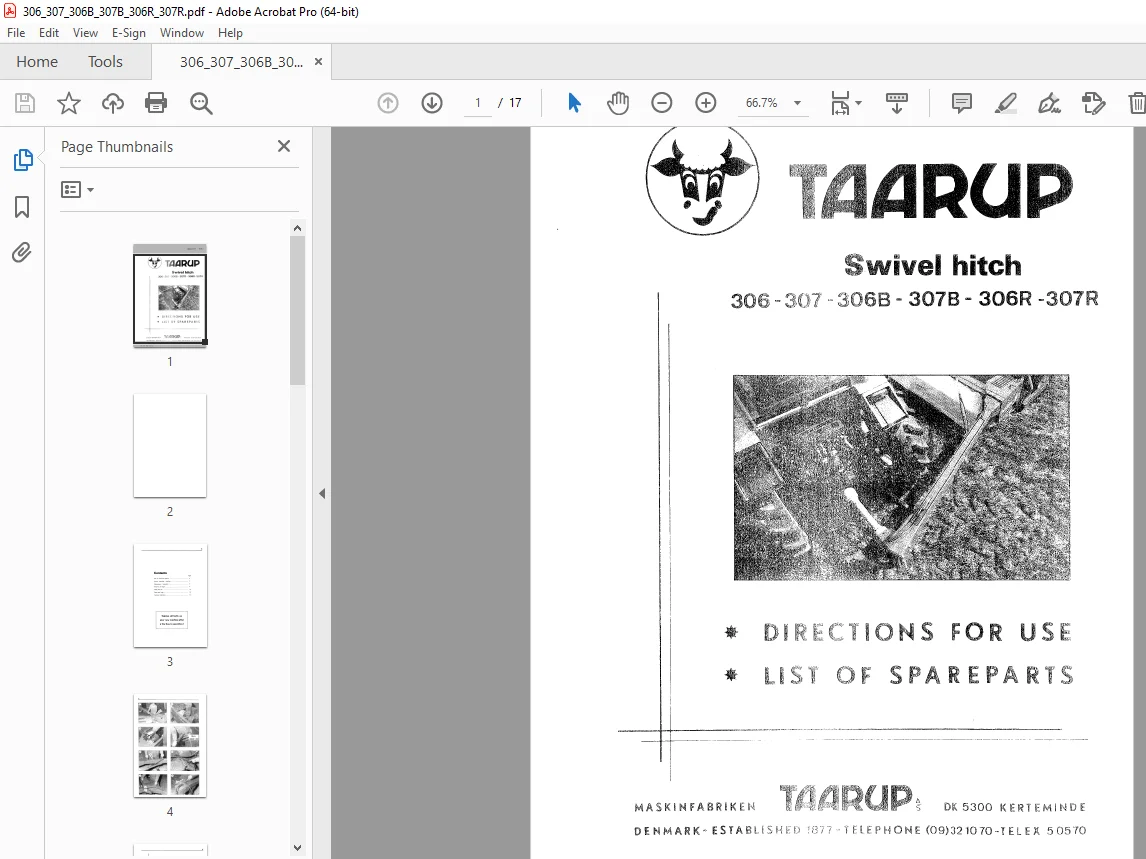Open the View menu
This screenshot has height=859, width=1146.
(85, 33)
